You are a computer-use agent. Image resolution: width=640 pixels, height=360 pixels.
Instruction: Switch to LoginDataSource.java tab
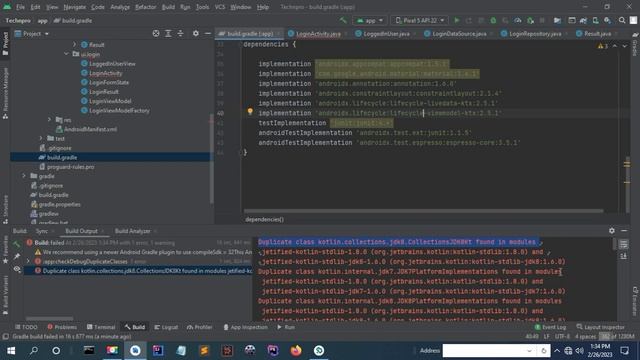pyautogui.click(x=455, y=34)
